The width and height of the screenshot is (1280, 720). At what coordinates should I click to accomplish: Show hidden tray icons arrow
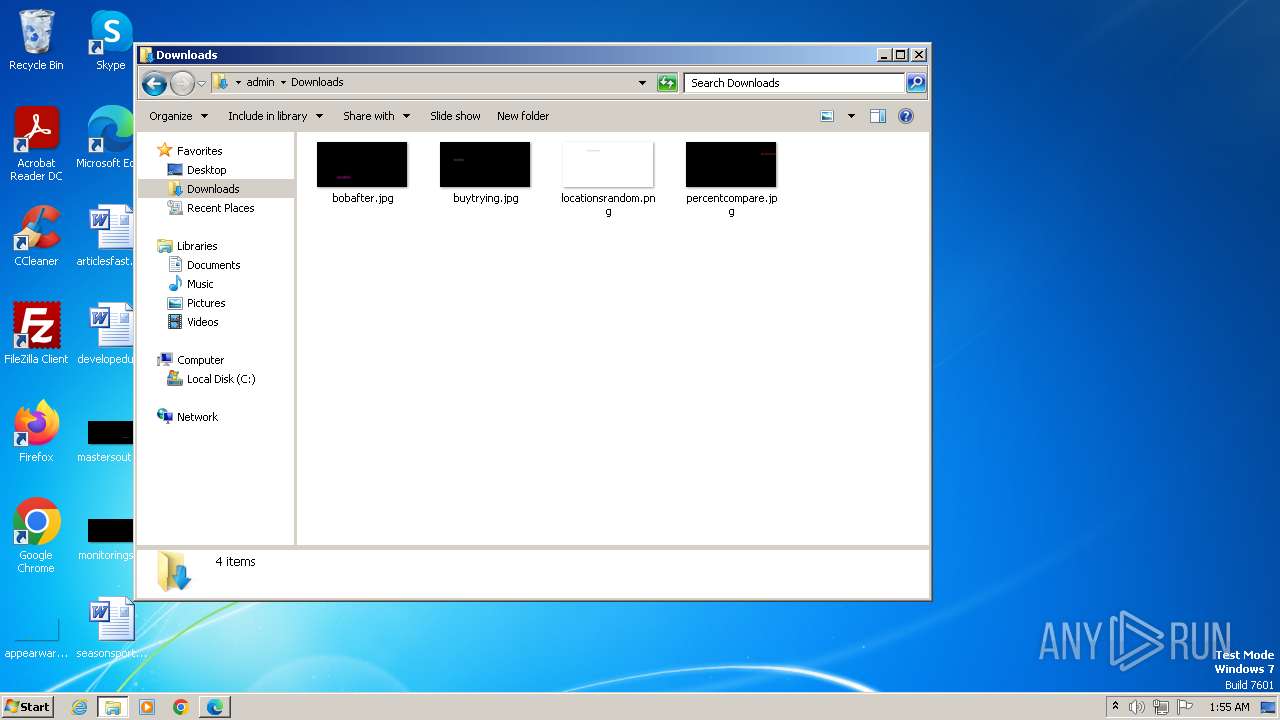[x=1115, y=707]
